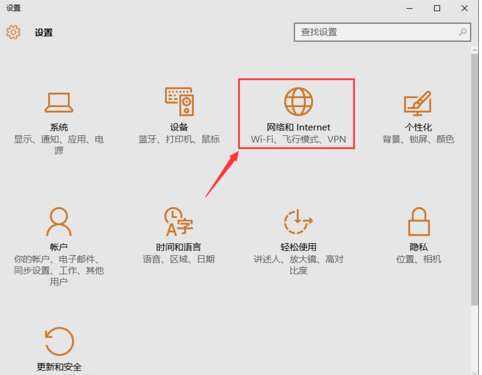Open the 系统 laptop icon

pyautogui.click(x=59, y=102)
